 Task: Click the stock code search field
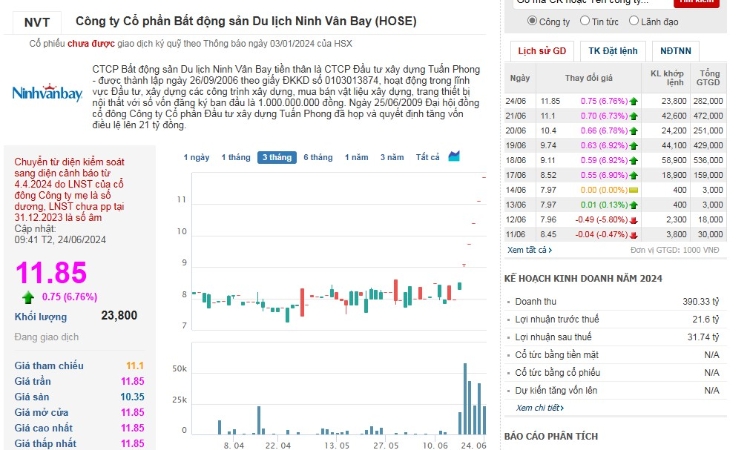592,2
